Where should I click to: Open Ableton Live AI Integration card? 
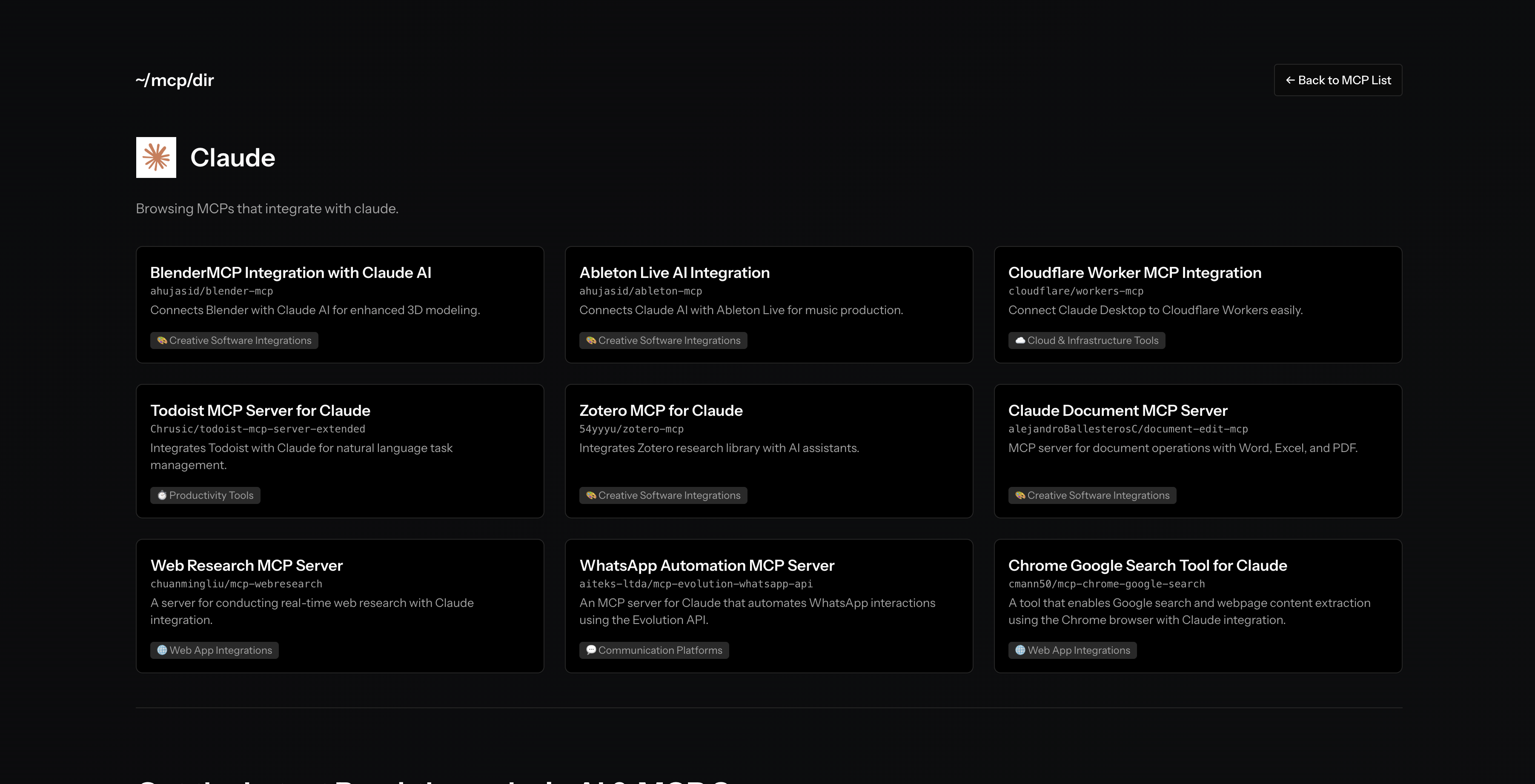pyautogui.click(x=674, y=273)
